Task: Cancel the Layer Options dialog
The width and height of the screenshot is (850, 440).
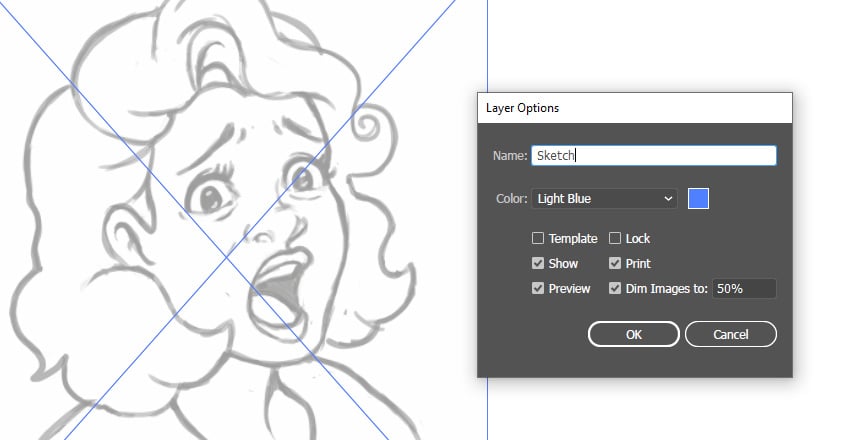Action: tap(730, 334)
